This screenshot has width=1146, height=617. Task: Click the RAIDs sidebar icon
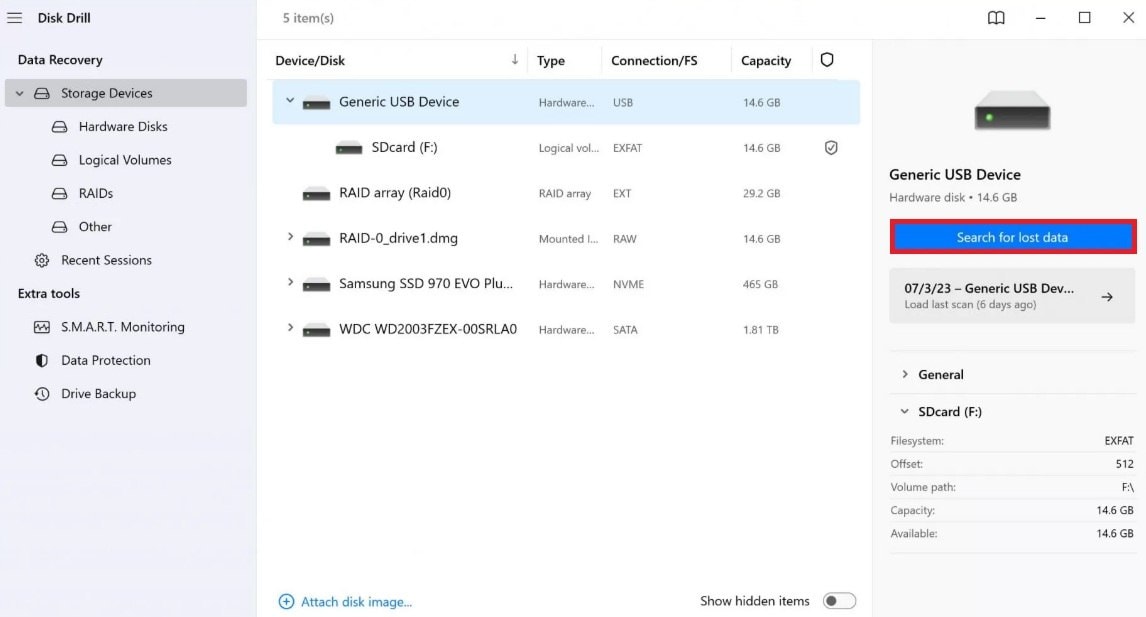(59, 194)
